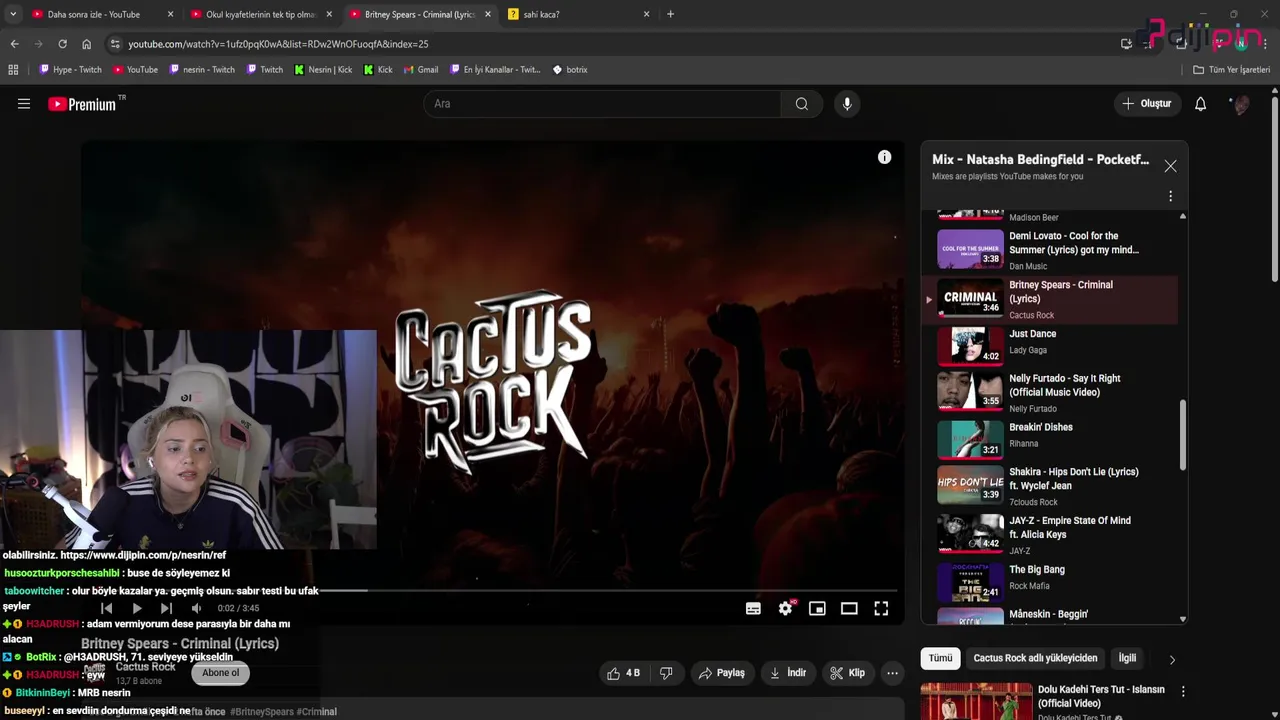The height and width of the screenshot is (720, 1280).
Task: Show video info card icon
Action: tap(884, 157)
